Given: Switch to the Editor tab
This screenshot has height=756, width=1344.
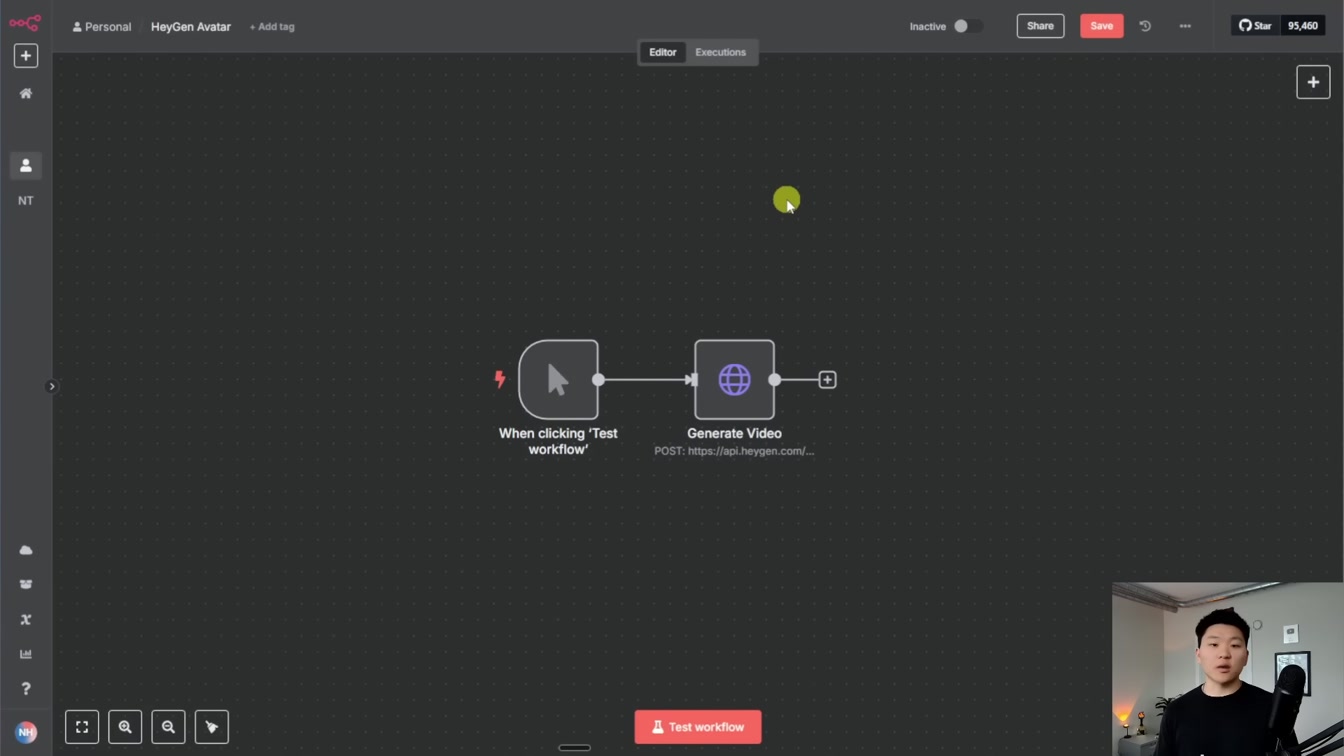Looking at the screenshot, I should click(662, 52).
